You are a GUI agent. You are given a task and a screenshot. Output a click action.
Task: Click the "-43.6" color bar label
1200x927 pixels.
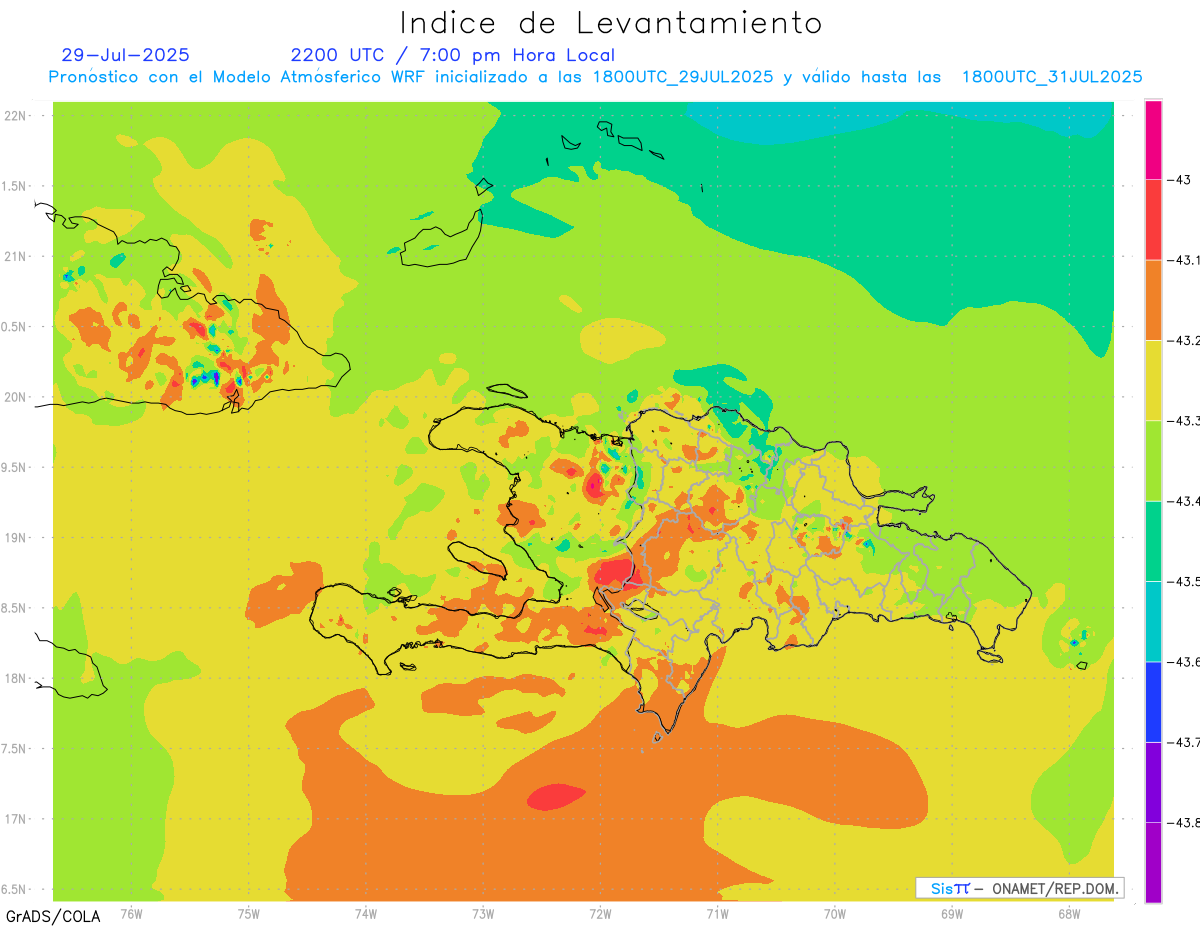click(1185, 662)
